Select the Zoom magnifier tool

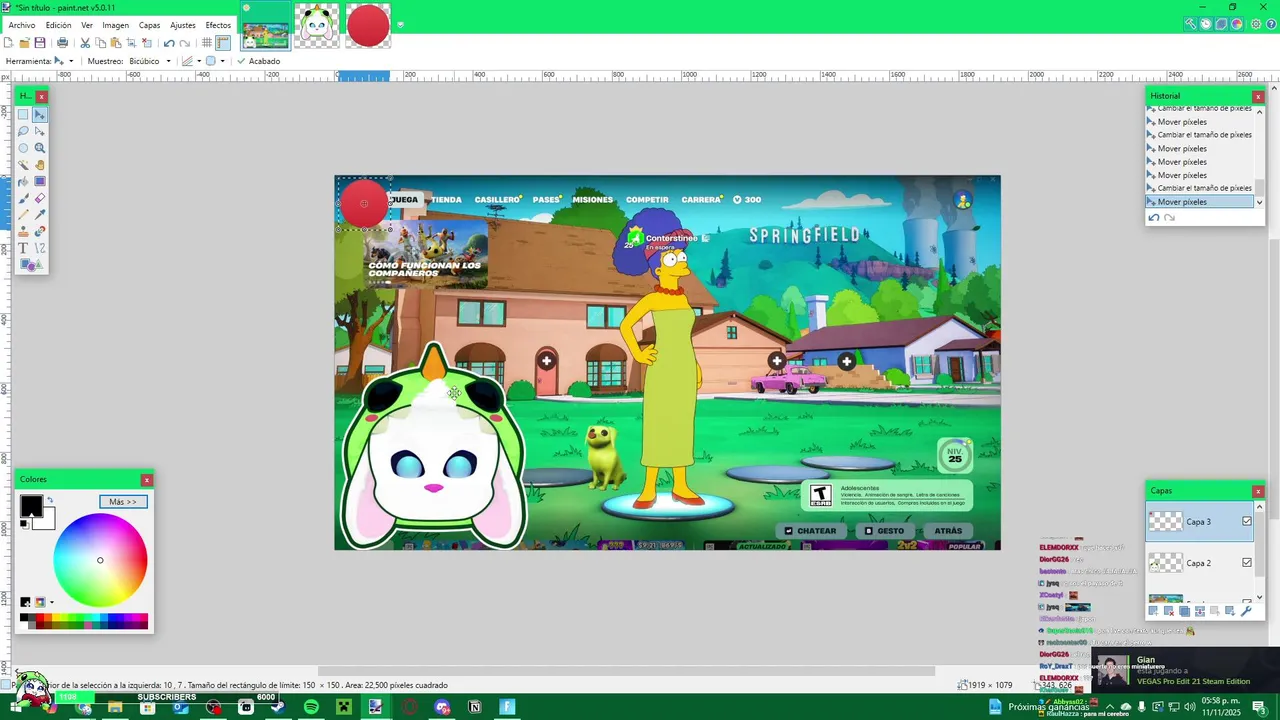pyautogui.click(x=40, y=148)
